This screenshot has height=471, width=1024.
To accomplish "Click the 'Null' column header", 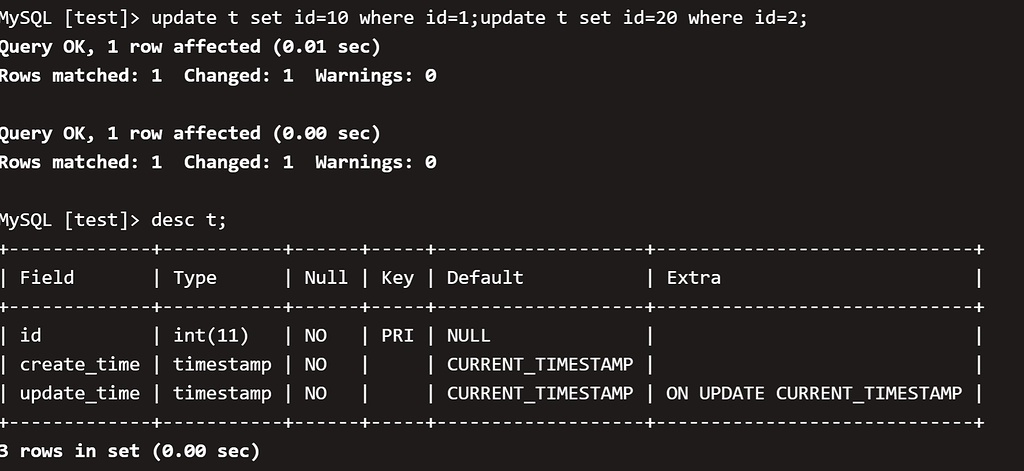I will (326, 278).
